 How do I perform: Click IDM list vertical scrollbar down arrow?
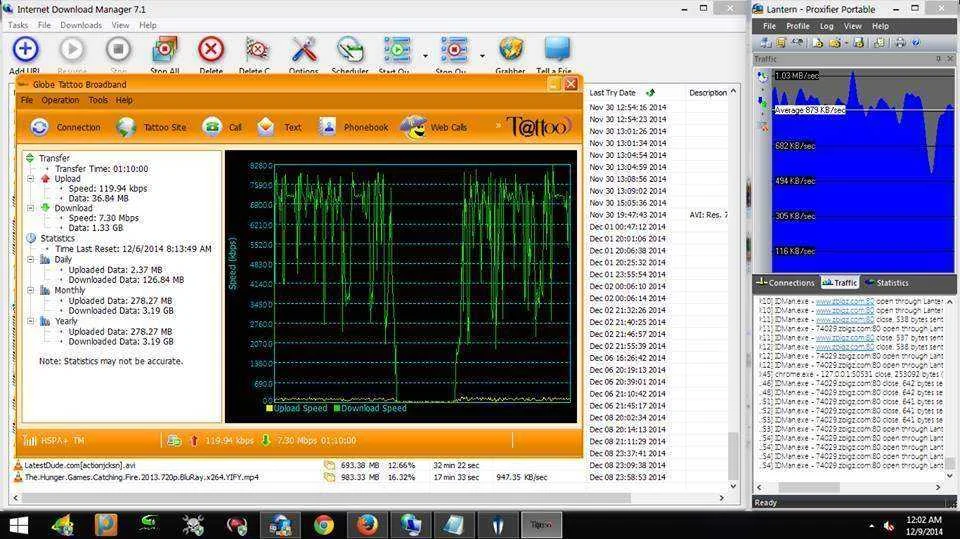733,486
